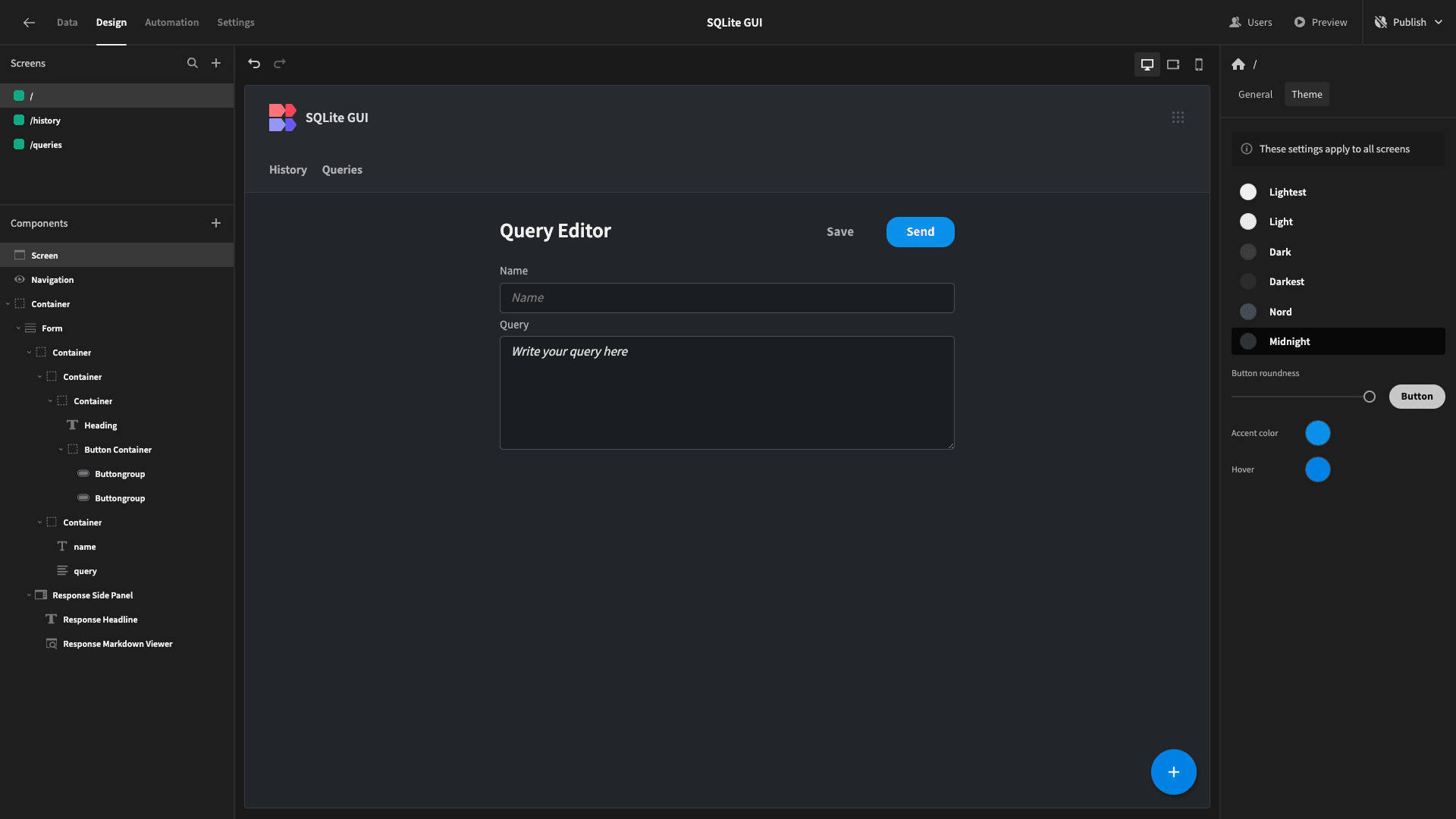Click the blue floating plus button

tap(1174, 772)
